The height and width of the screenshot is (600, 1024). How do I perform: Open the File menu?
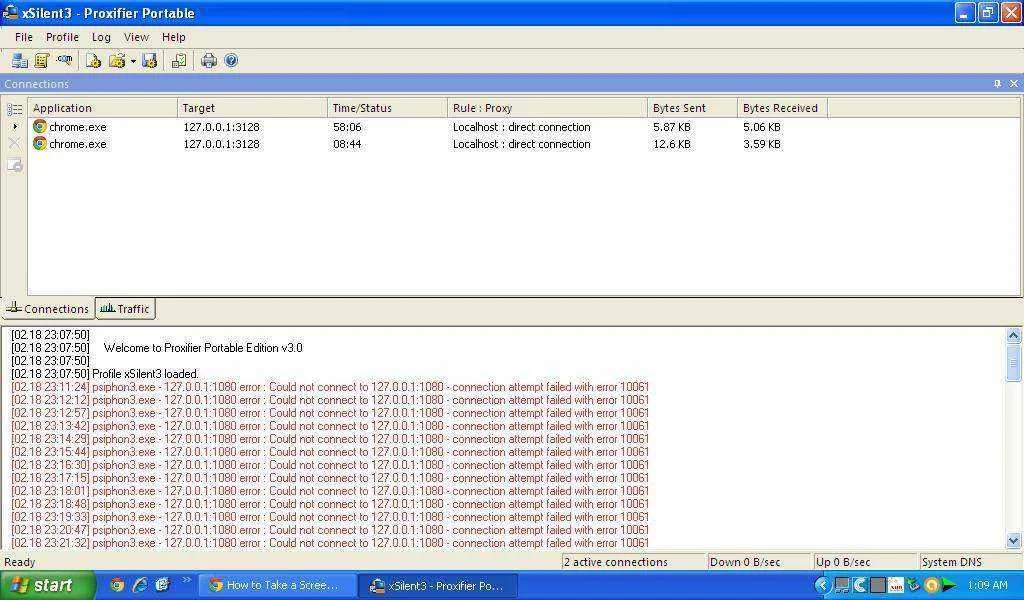tap(24, 37)
